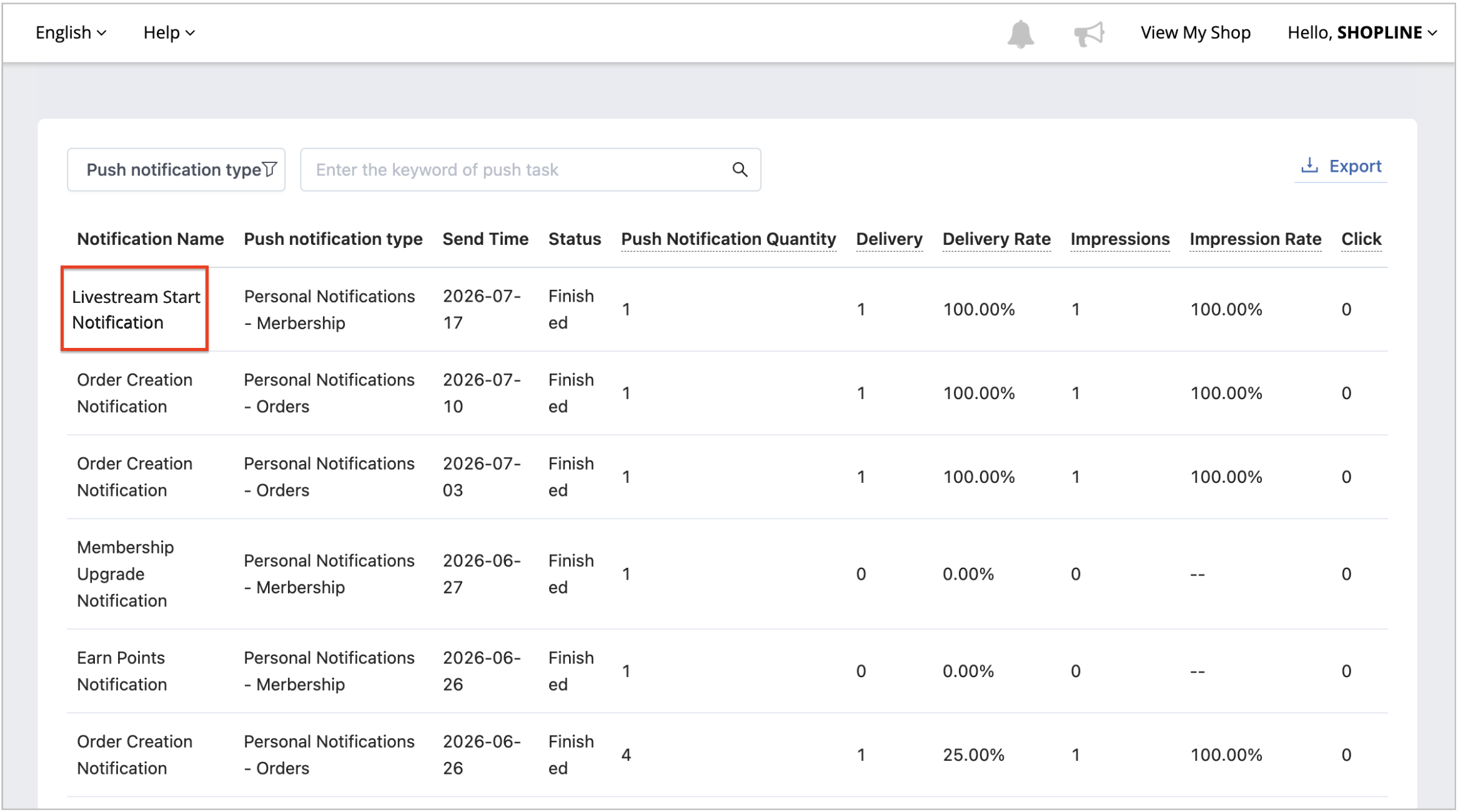Image resolution: width=1458 pixels, height=812 pixels.
Task: Click the Status column header
Action: (x=575, y=239)
